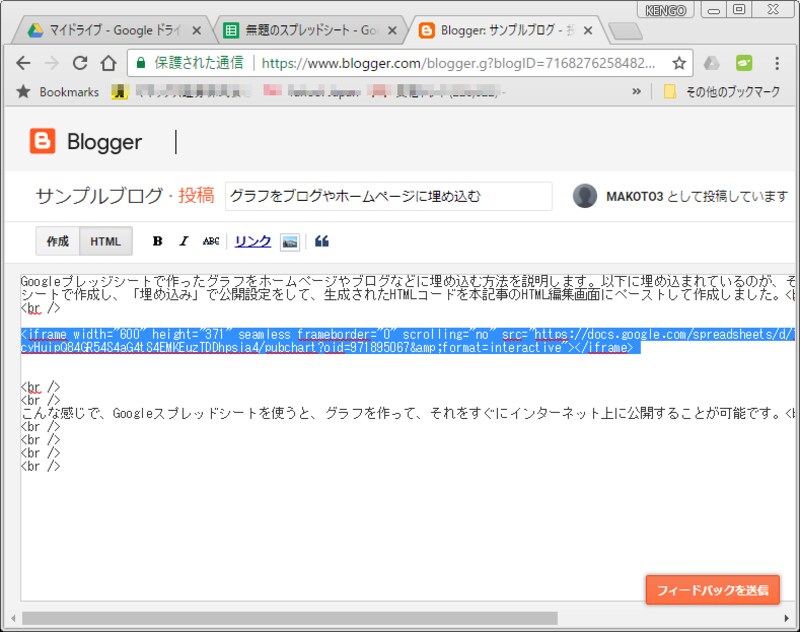Open a new tab via the home icon
The height and width of the screenshot is (632, 800).
(108, 62)
